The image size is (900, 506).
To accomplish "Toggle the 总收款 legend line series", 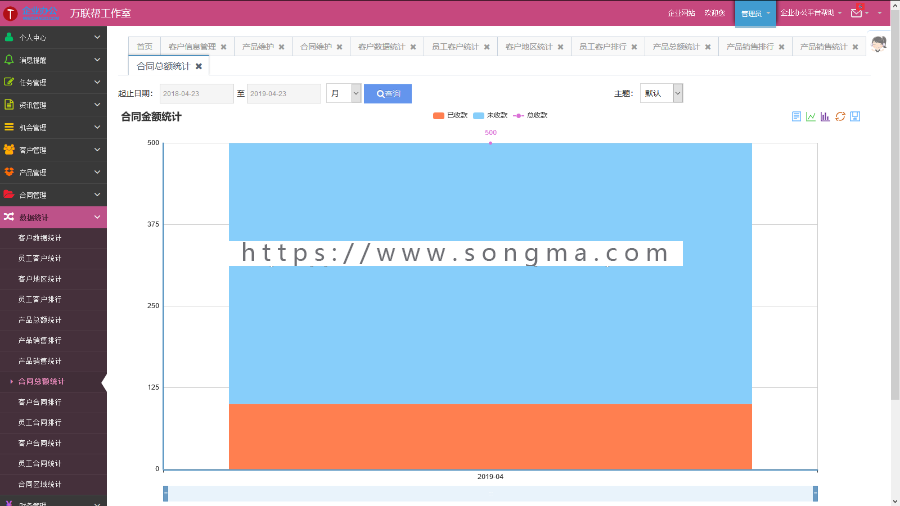I will [x=530, y=115].
